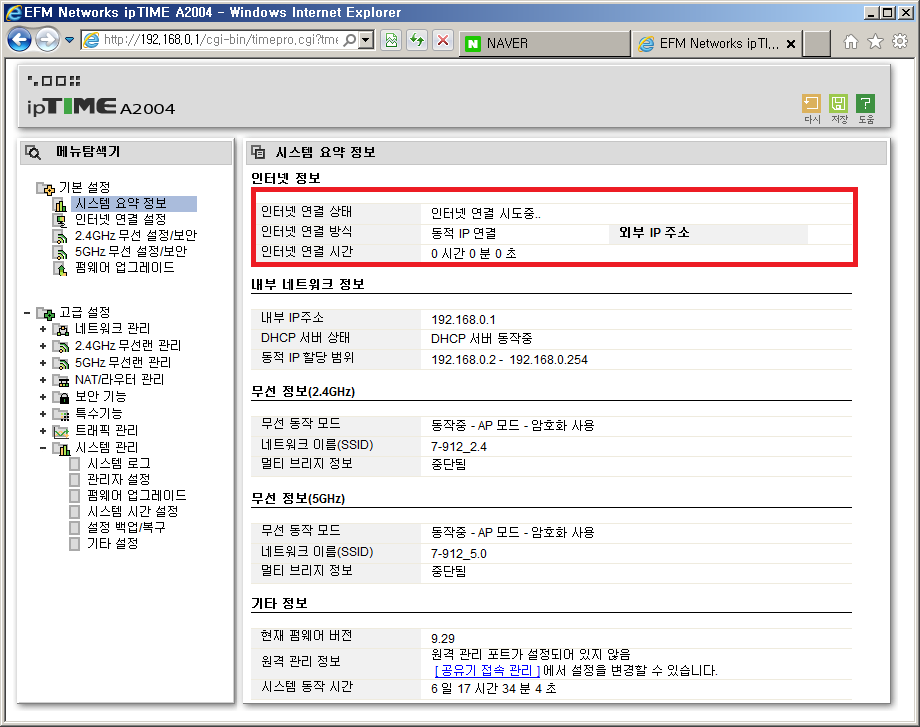Viewport: 920px width, 727px height.
Task: Close the EFM Networks ipTIME tab
Action: click(791, 43)
